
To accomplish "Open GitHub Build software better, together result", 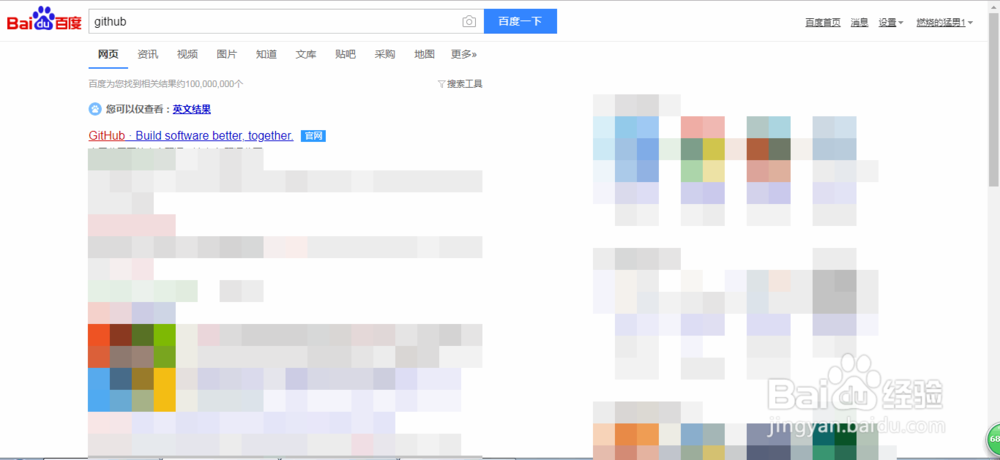I will [x=191, y=136].
